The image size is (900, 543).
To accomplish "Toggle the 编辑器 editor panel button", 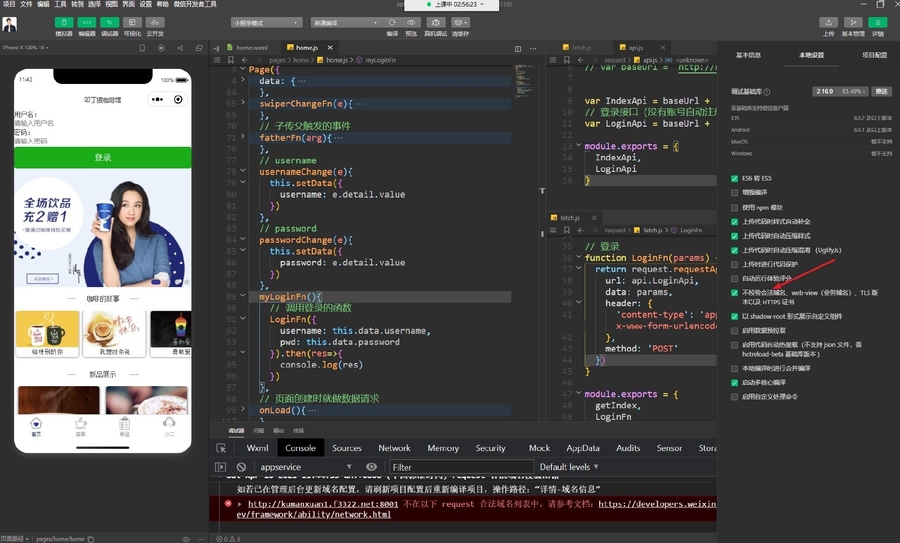I will [87, 21].
